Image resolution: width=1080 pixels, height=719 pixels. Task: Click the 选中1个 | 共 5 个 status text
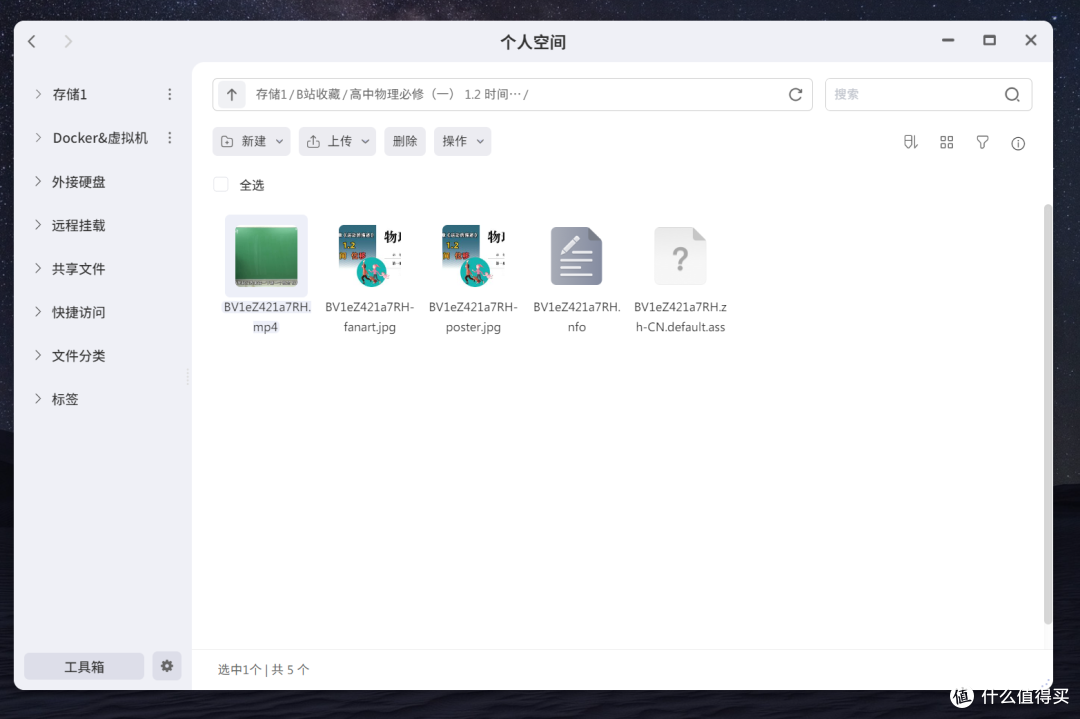coord(263,669)
